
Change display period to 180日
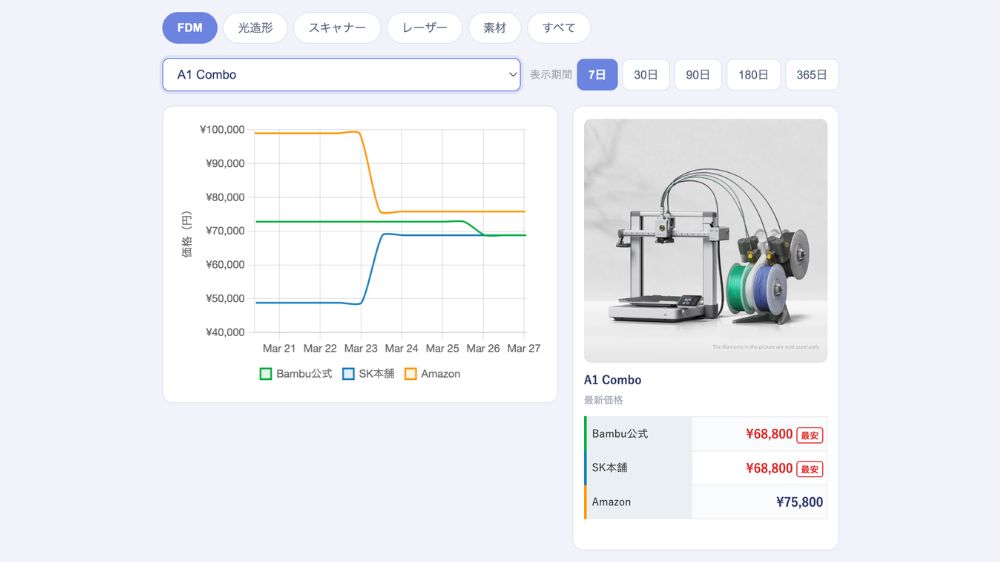(x=753, y=75)
